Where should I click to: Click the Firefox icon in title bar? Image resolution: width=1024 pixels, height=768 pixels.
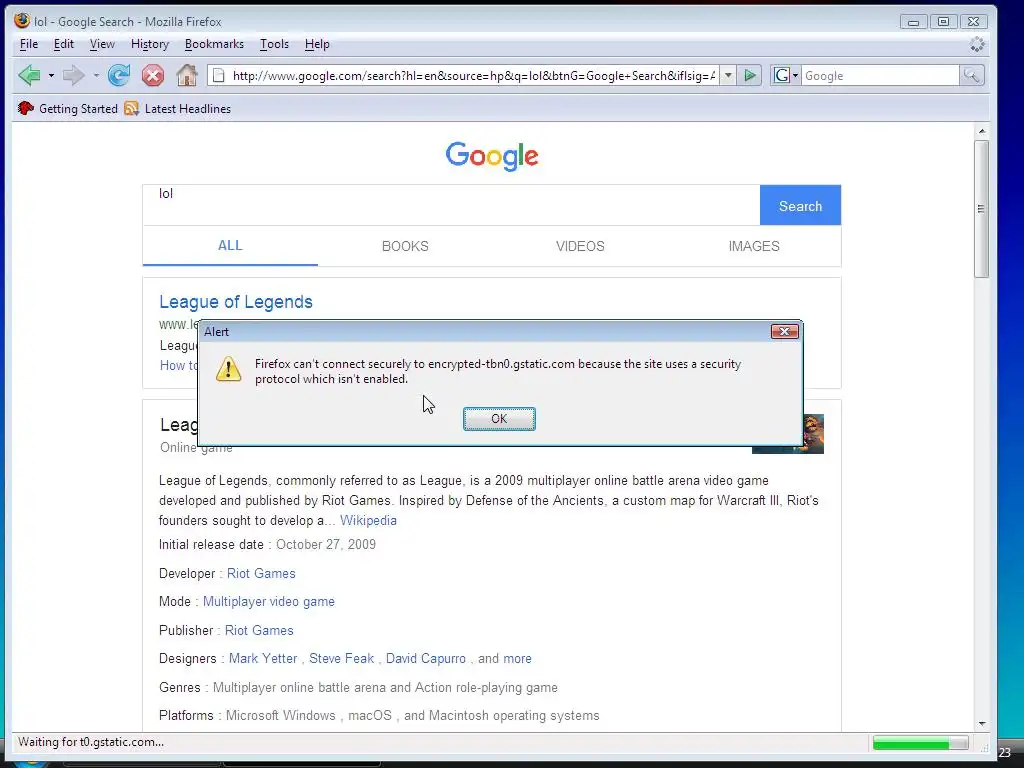(22, 20)
